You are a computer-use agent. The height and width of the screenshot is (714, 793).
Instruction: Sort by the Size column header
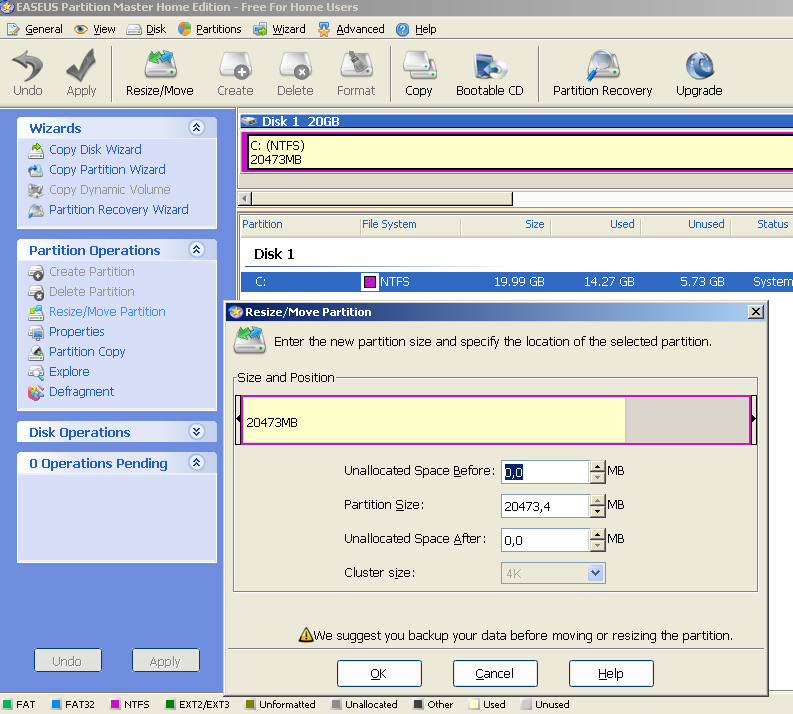pyautogui.click(x=506, y=225)
